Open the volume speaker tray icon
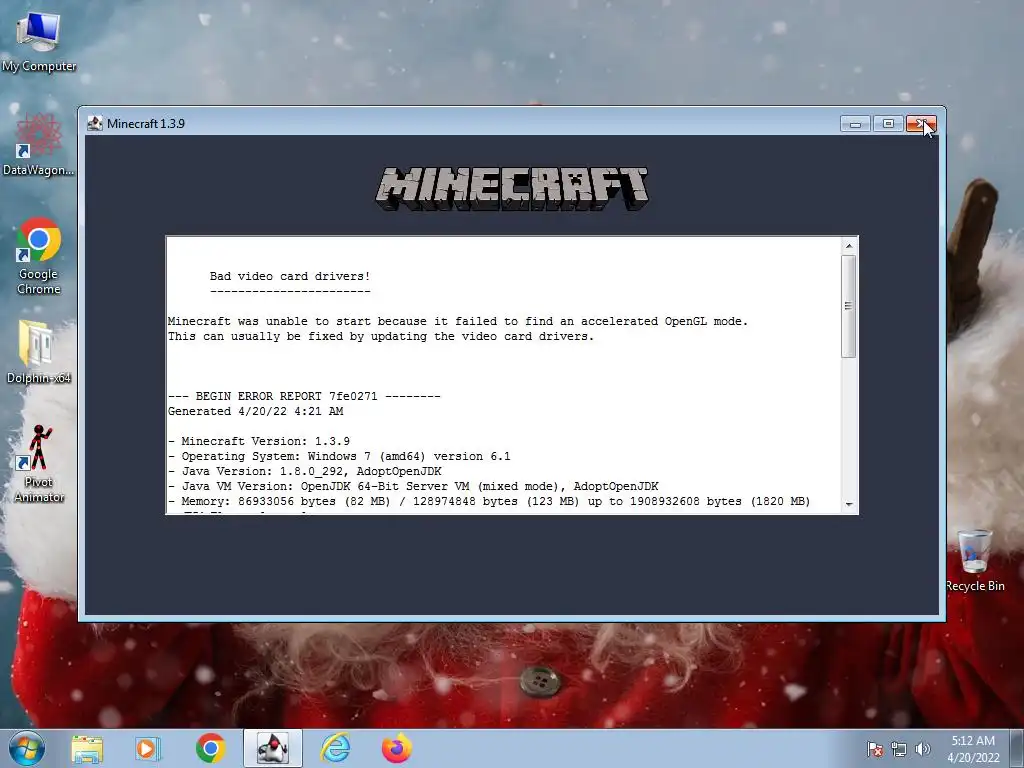The height and width of the screenshot is (768, 1024). point(922,749)
